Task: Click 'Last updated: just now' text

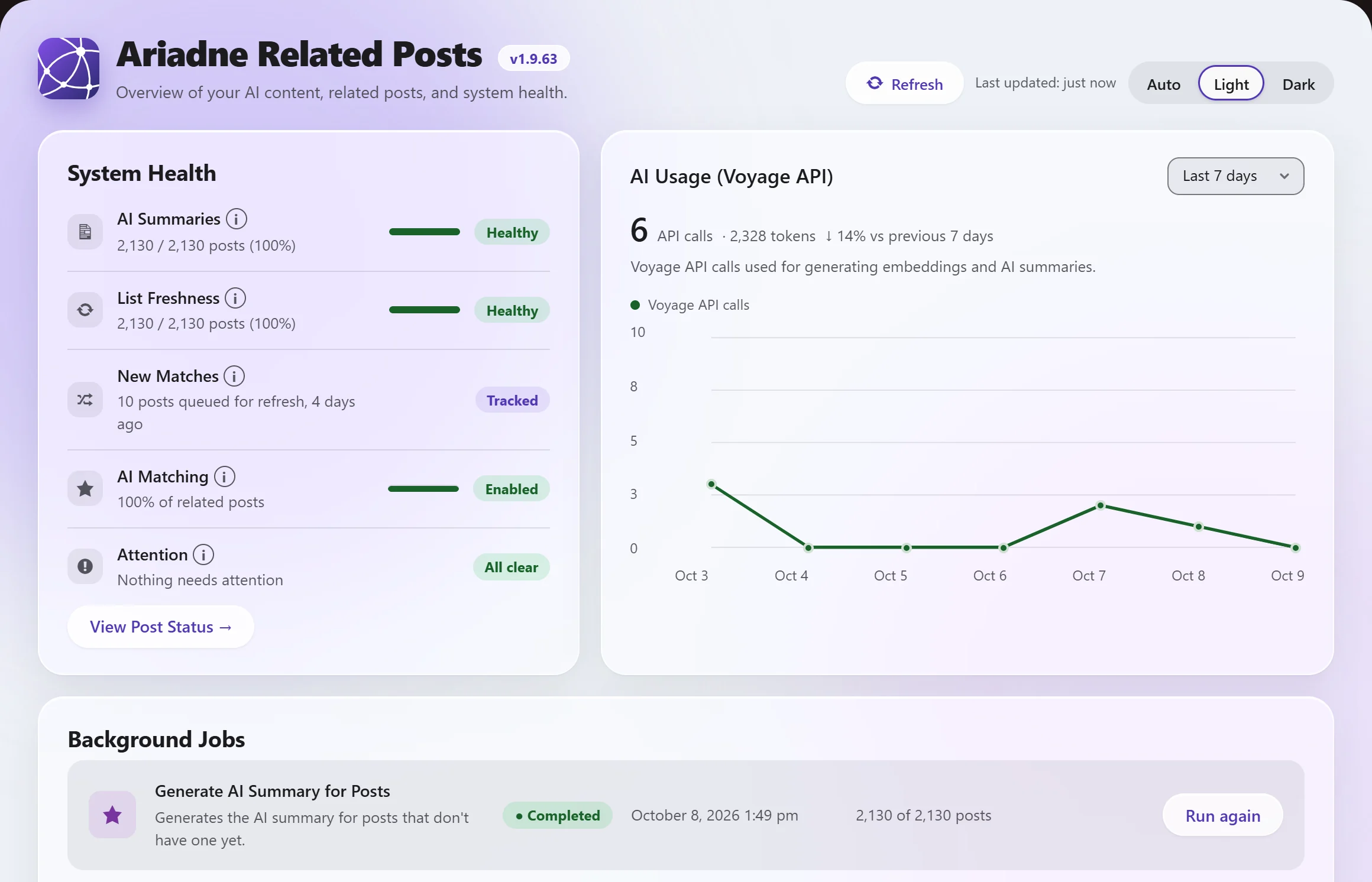Action: (x=1046, y=83)
